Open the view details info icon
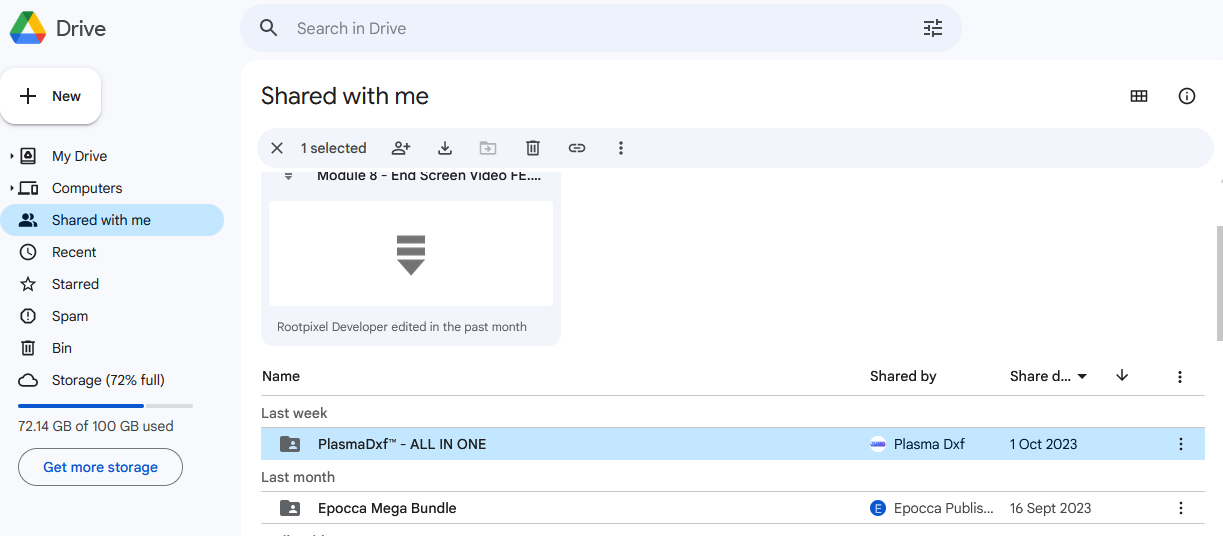The height and width of the screenshot is (536, 1223). pos(1187,96)
